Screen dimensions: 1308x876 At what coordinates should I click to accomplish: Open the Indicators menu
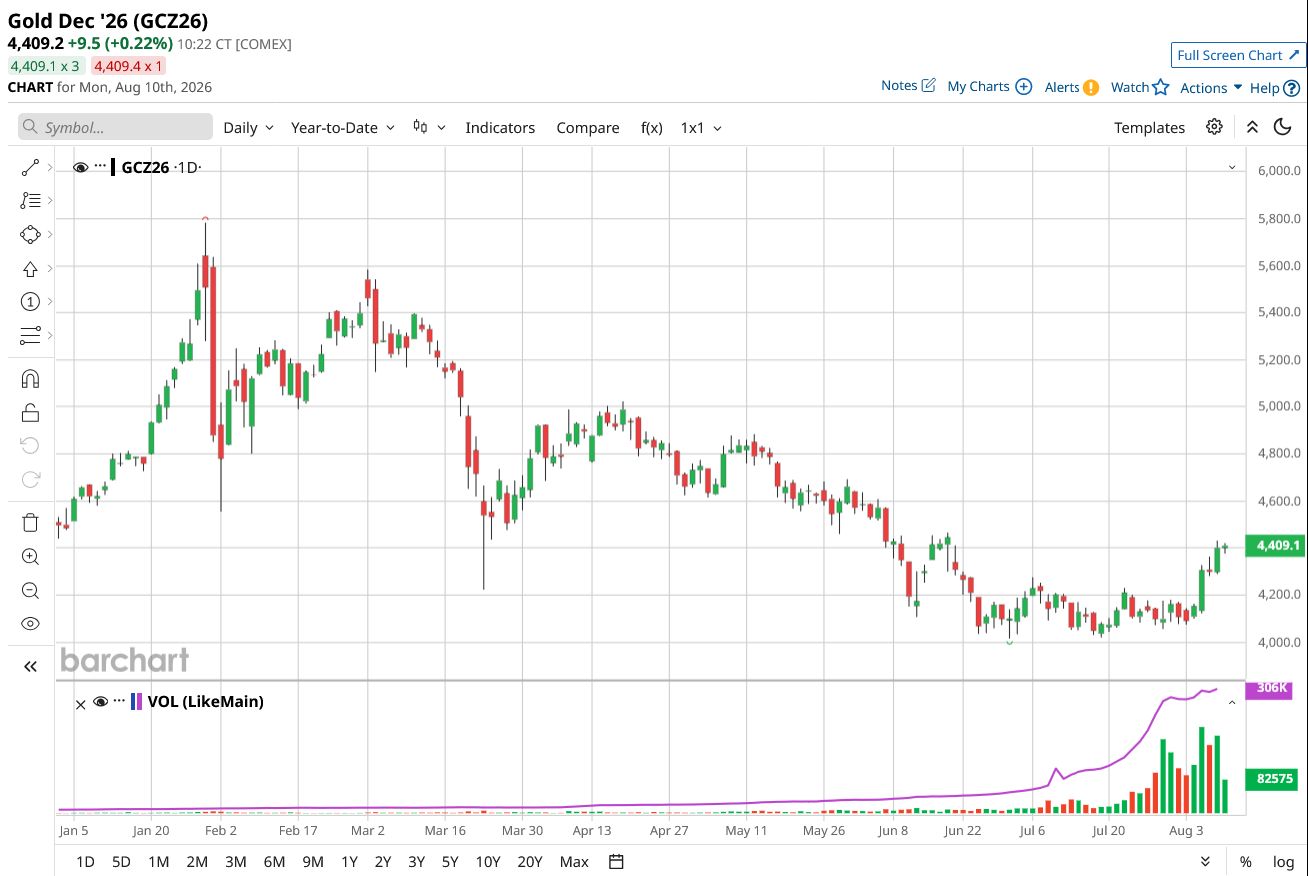(500, 128)
